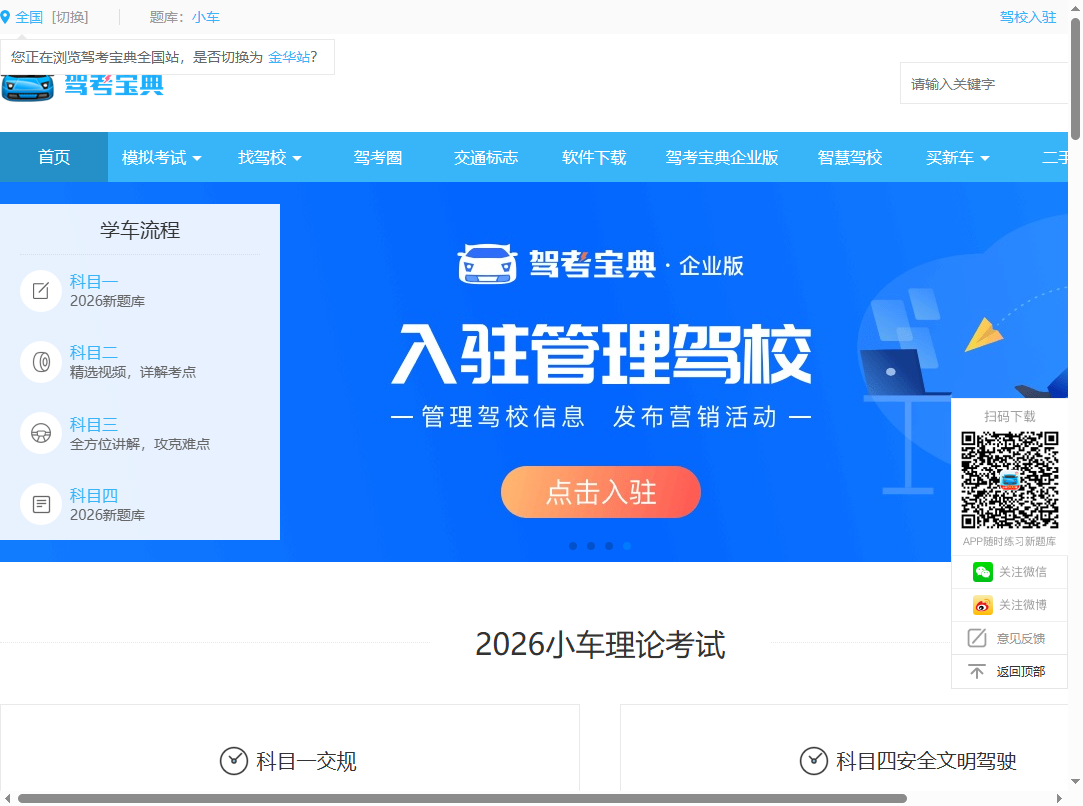Click the APP随时练习新题库 caption
1083x806 pixels.
[1009, 541]
